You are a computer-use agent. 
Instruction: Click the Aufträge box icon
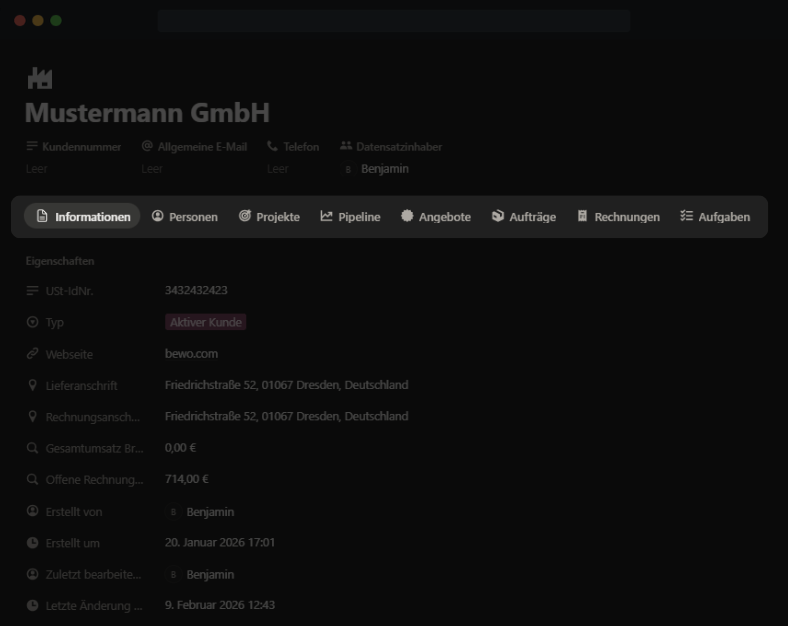(x=498, y=216)
